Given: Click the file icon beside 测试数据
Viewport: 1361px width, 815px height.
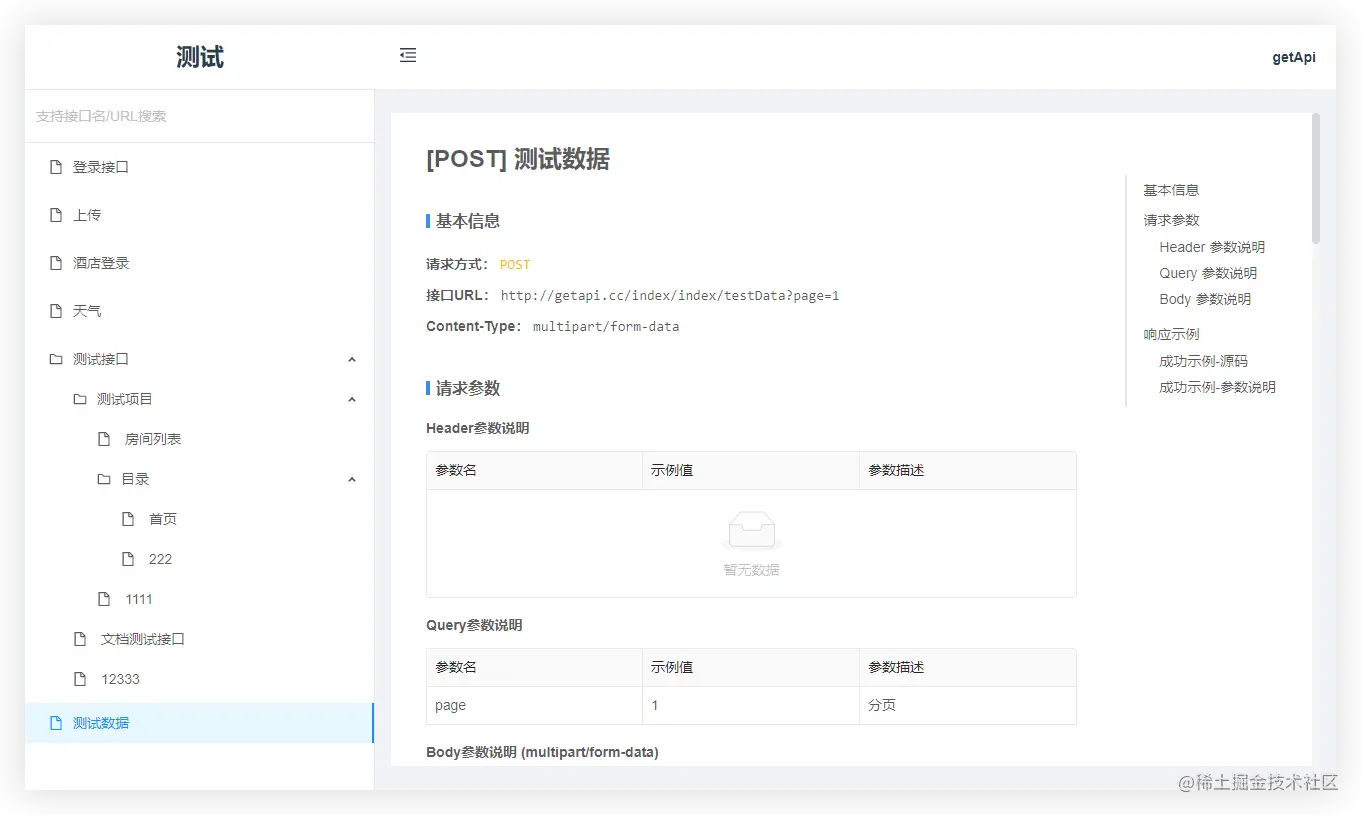Looking at the screenshot, I should coord(56,723).
